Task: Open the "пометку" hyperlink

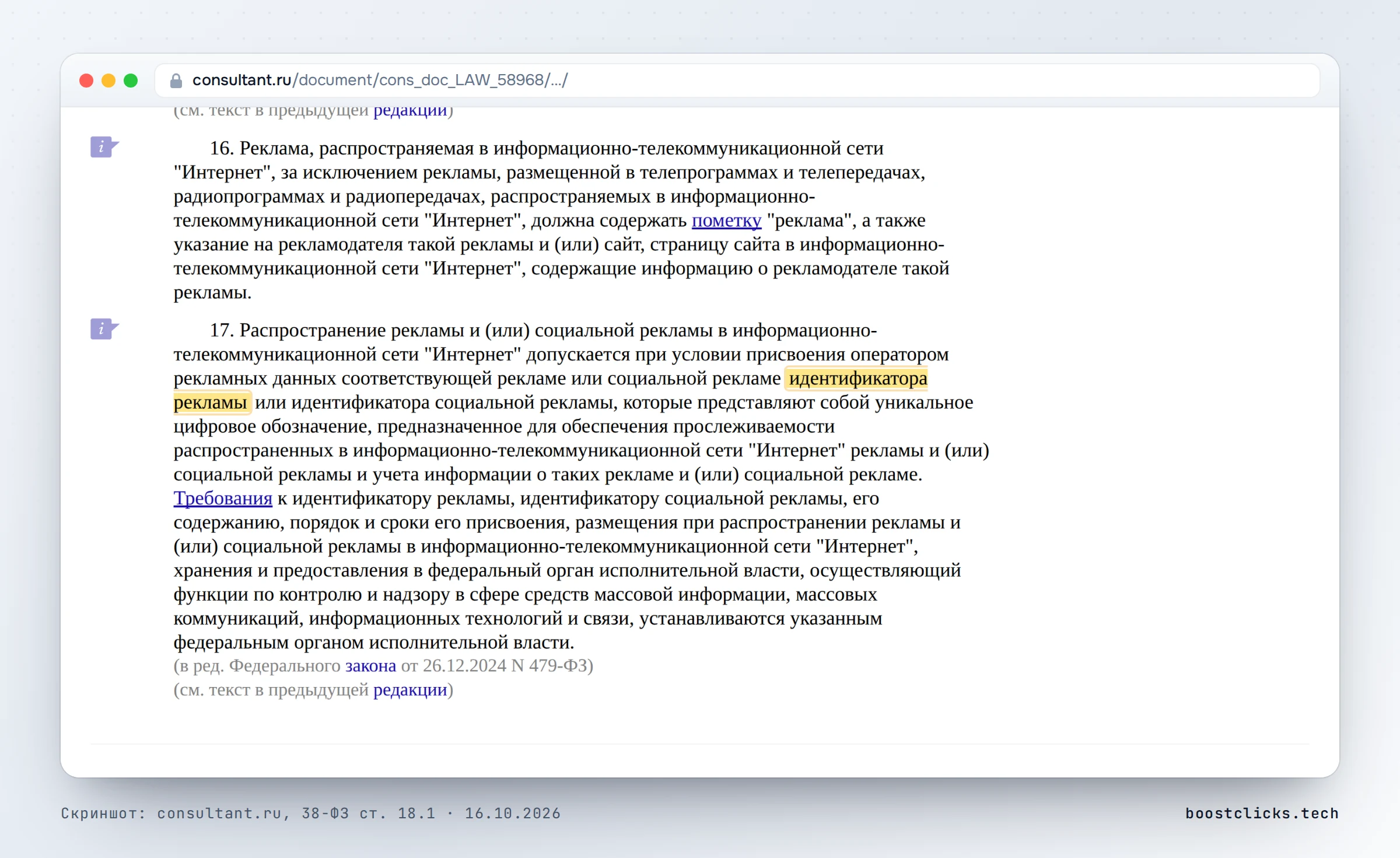Action: [726, 221]
